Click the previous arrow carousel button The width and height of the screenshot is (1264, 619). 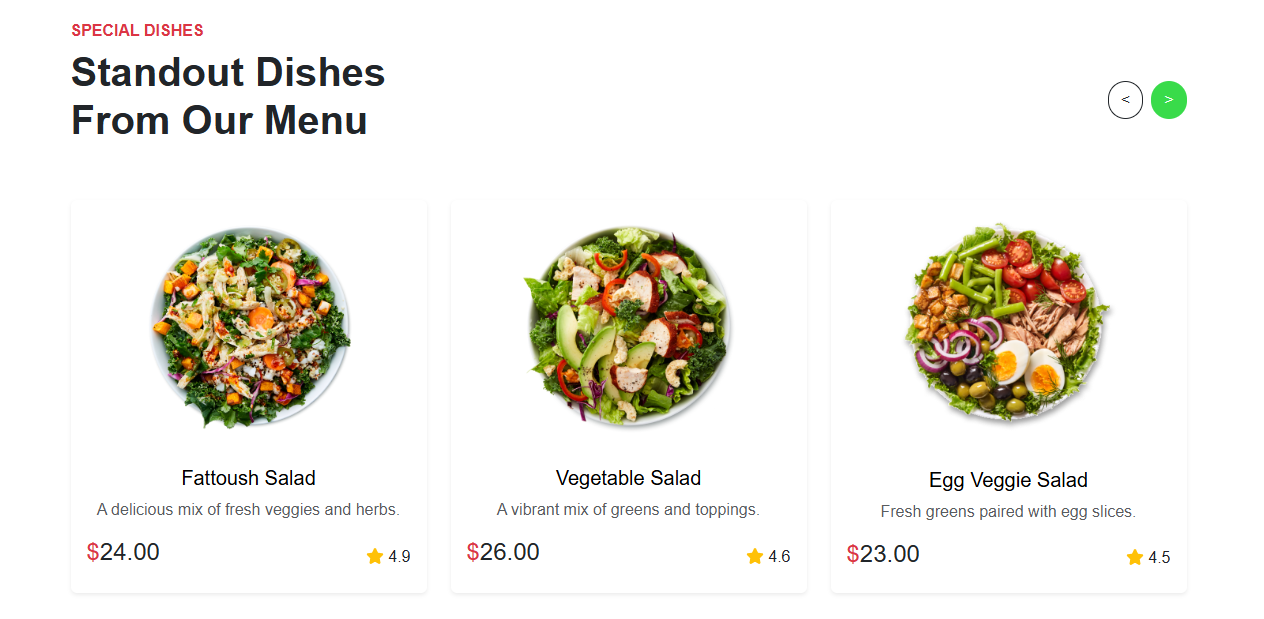[x=1125, y=100]
